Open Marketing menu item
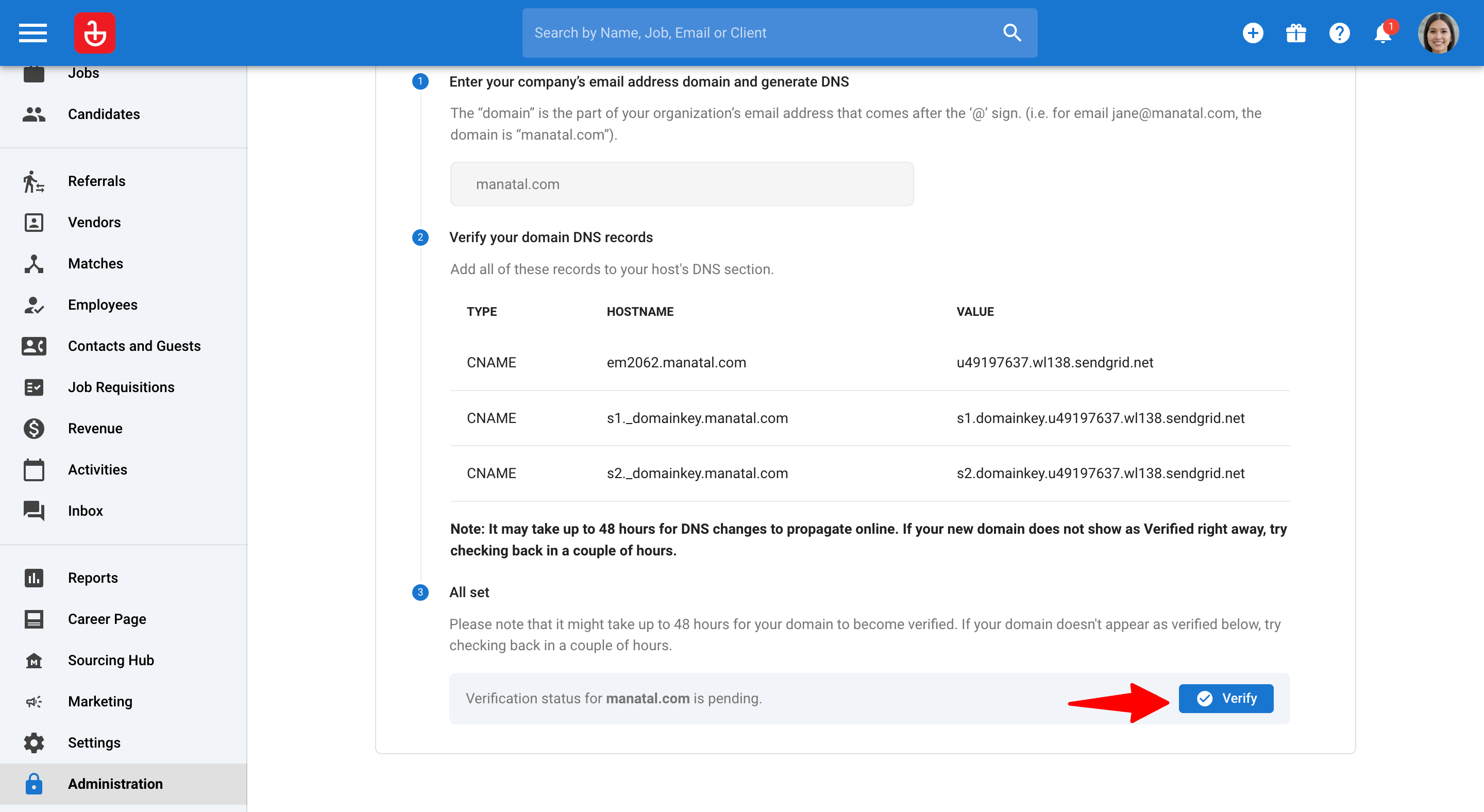This screenshot has height=812, width=1484. pos(123,701)
